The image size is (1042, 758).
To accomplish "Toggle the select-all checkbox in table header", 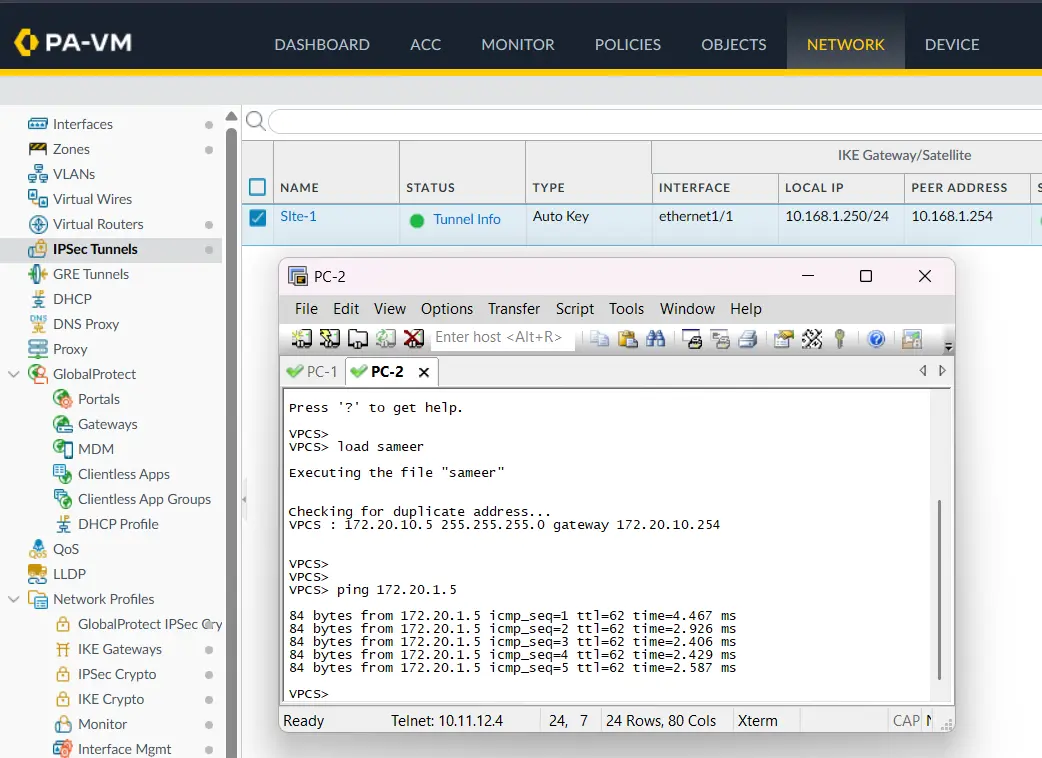I will [x=257, y=187].
